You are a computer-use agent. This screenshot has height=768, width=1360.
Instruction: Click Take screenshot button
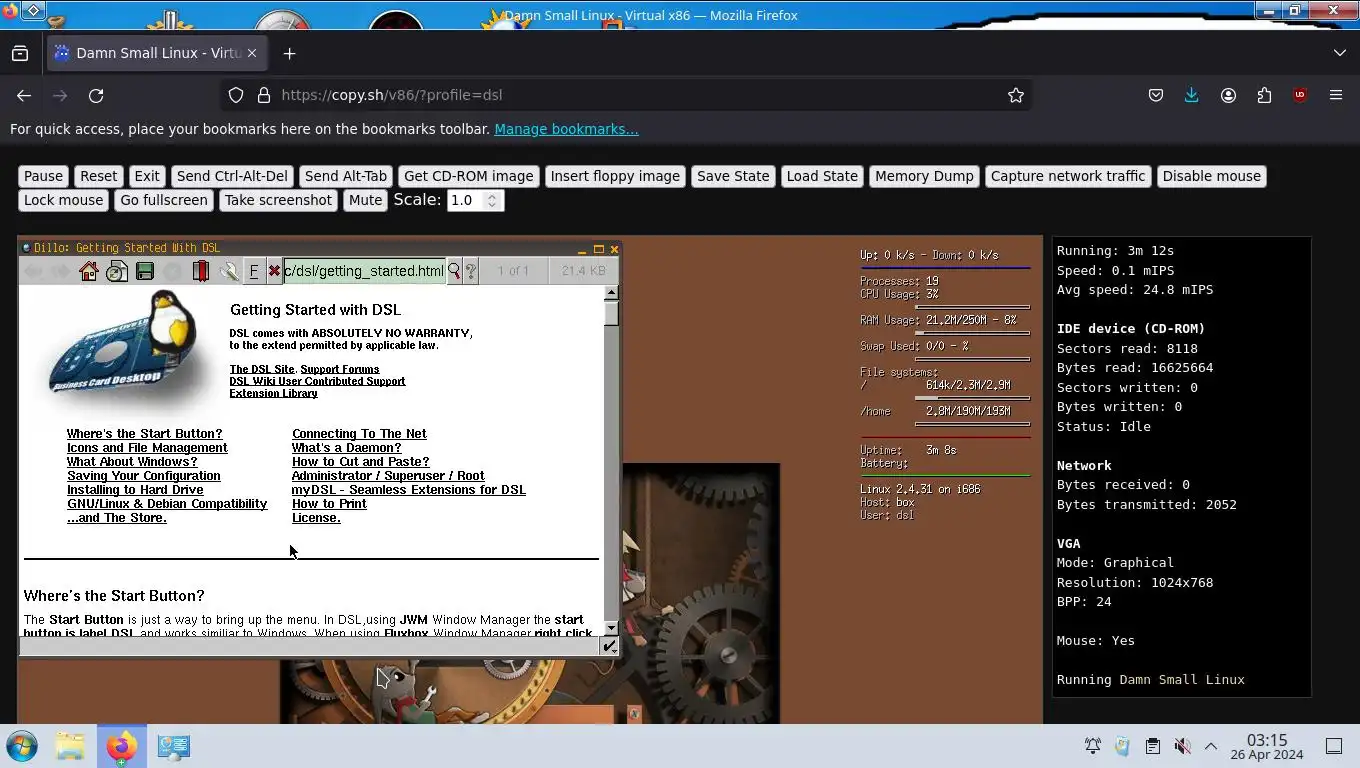click(278, 200)
